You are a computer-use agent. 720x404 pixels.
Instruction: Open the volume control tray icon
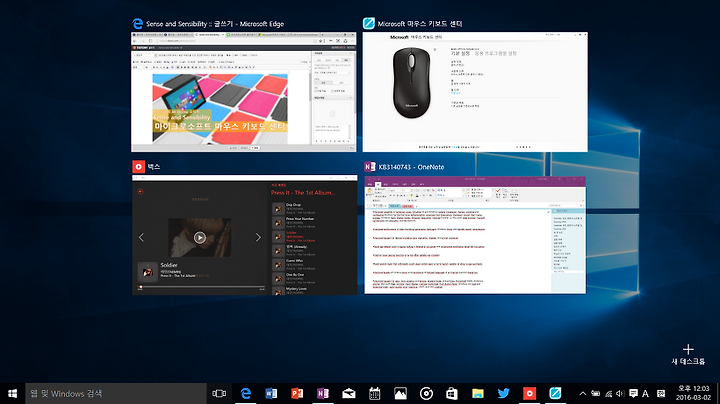click(x=620, y=393)
